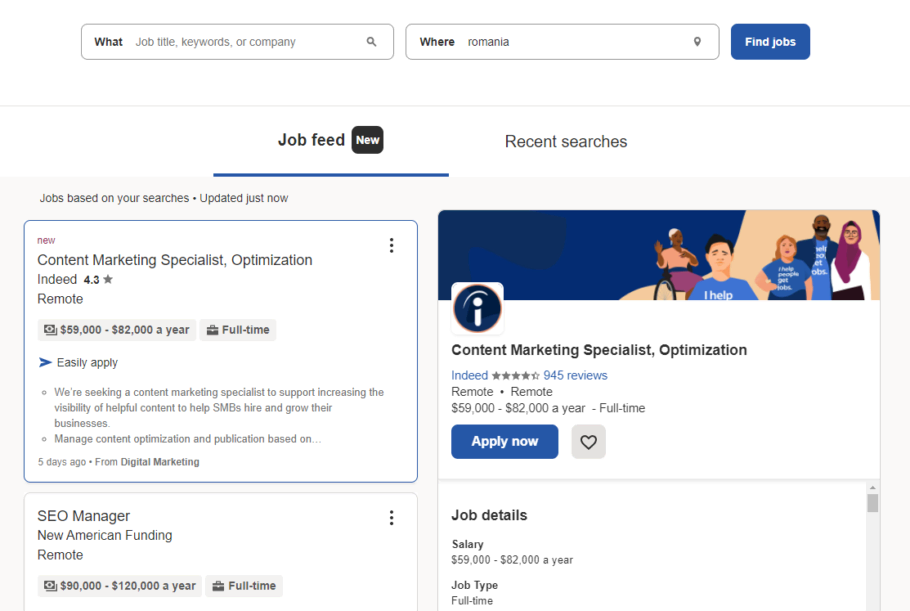The image size is (910, 611).
Task: Open the three-dot menu on SEO Manager card
Action: [392, 518]
